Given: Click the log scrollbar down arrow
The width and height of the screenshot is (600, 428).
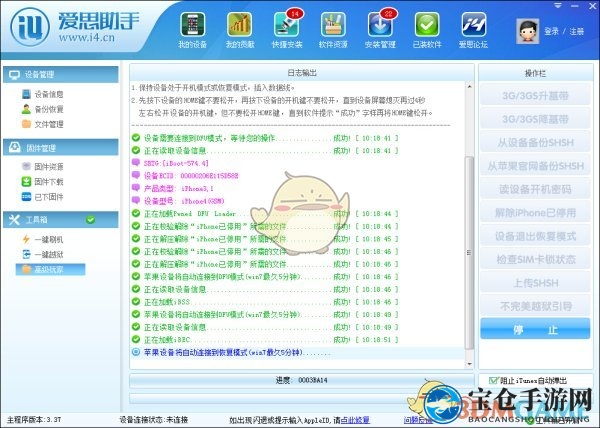Looking at the screenshot, I should (469, 364).
